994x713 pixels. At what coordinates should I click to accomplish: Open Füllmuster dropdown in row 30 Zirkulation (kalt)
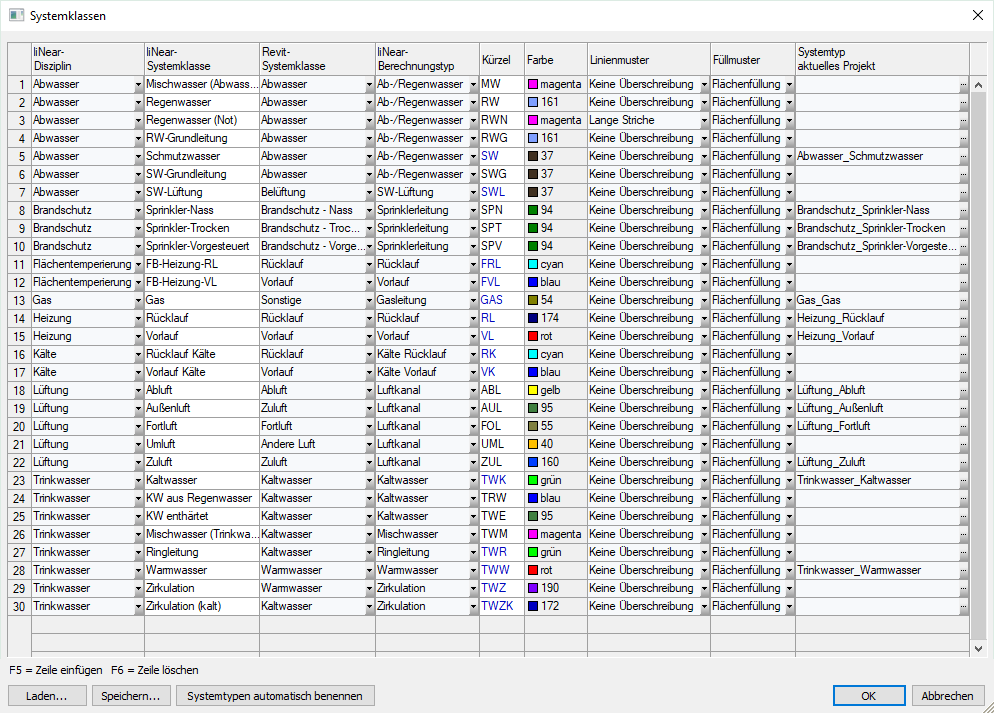(789, 607)
